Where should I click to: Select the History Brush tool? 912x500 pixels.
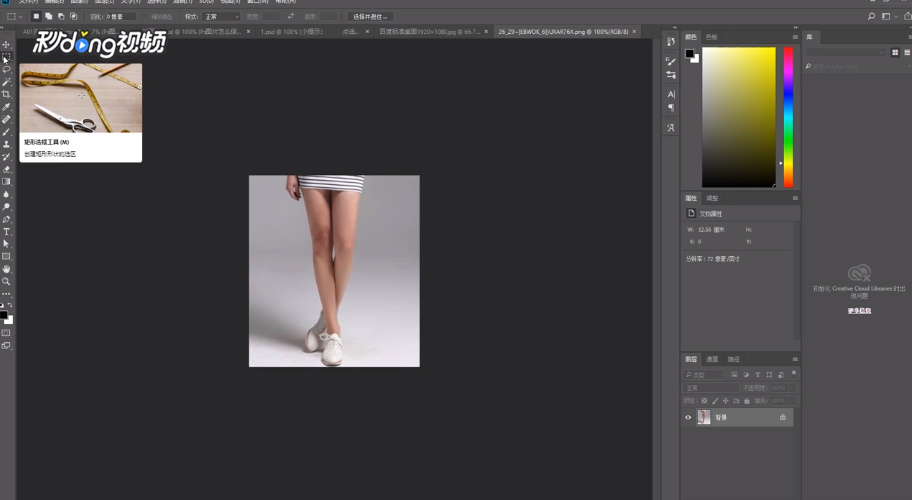(x=6, y=157)
